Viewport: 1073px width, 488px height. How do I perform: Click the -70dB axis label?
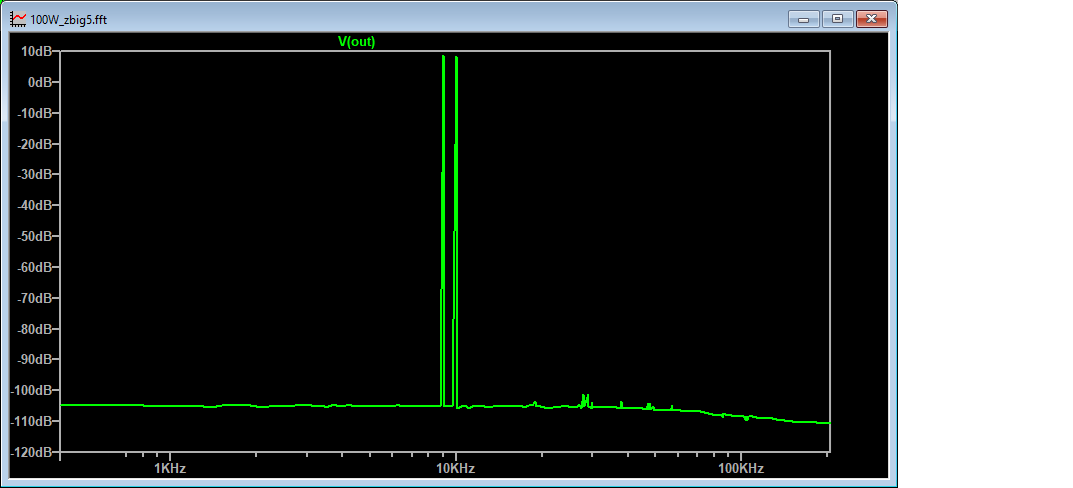35,298
